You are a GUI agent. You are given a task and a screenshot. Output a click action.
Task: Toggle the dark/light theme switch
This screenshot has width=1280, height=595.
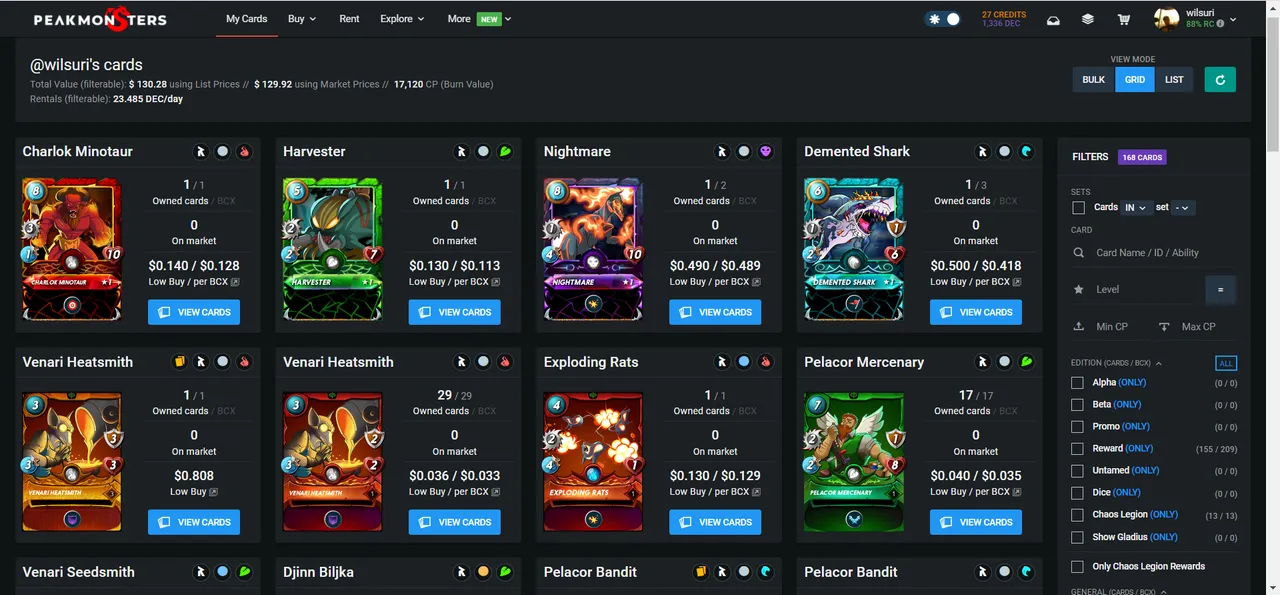click(x=943, y=19)
